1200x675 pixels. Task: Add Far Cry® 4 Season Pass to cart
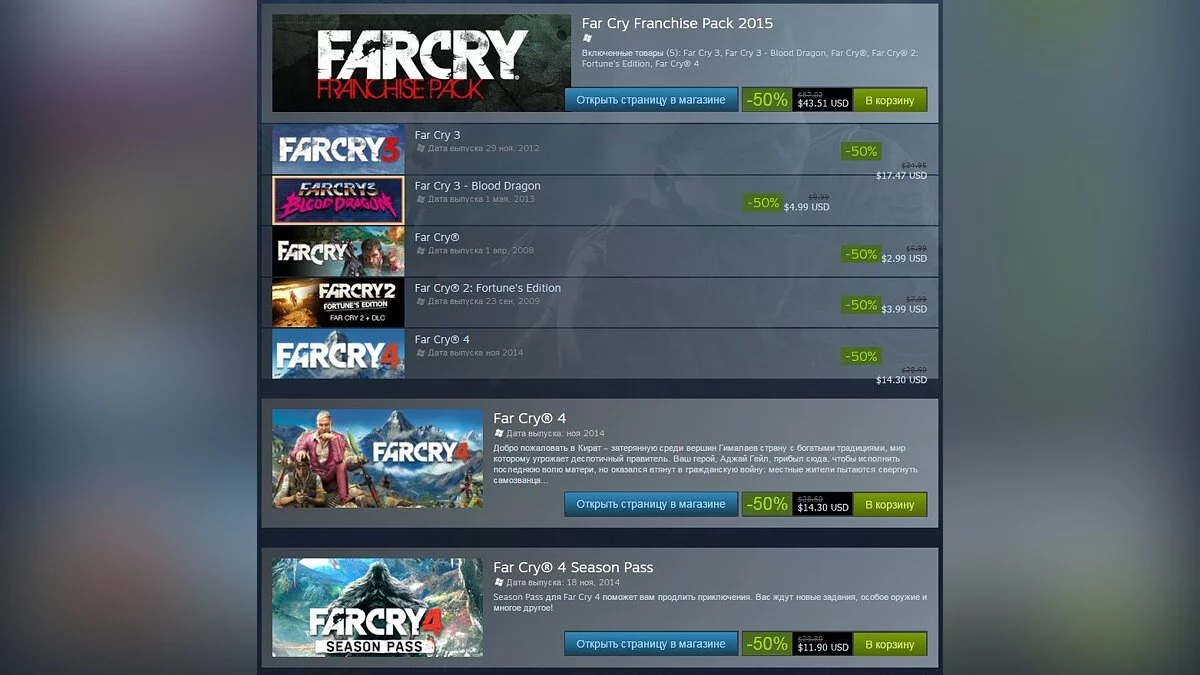click(x=890, y=644)
